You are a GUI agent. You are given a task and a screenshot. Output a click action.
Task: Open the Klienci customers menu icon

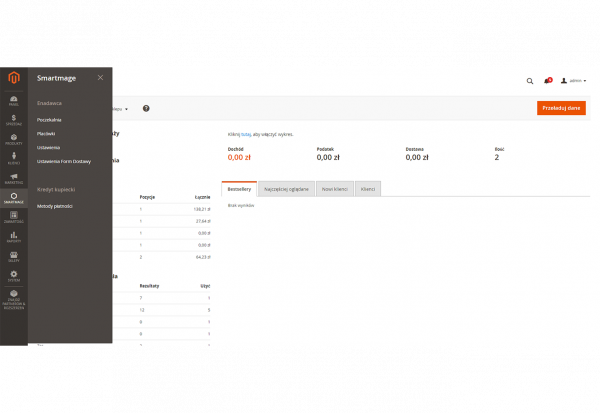point(14,159)
